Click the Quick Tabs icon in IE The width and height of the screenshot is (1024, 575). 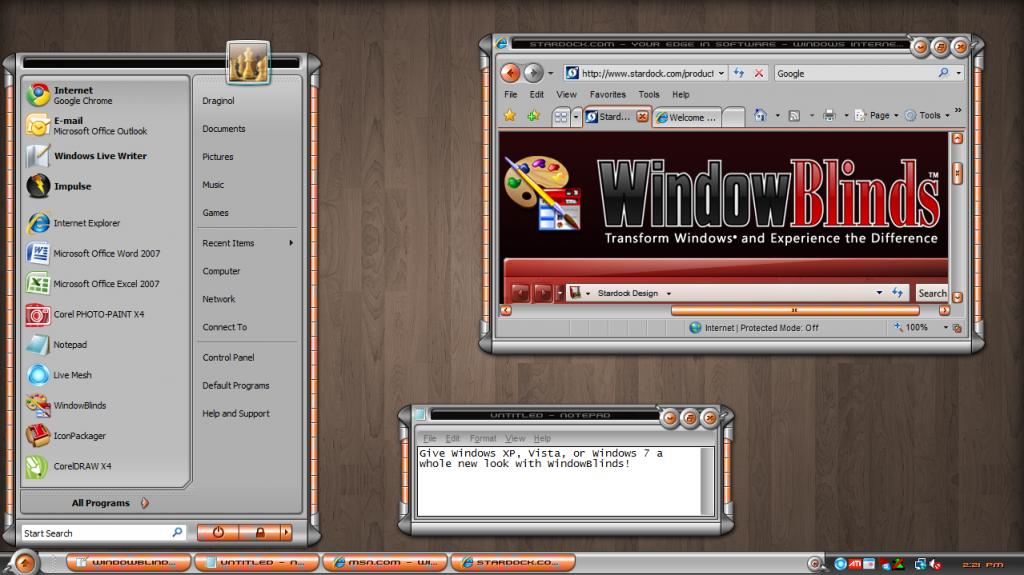[561, 117]
